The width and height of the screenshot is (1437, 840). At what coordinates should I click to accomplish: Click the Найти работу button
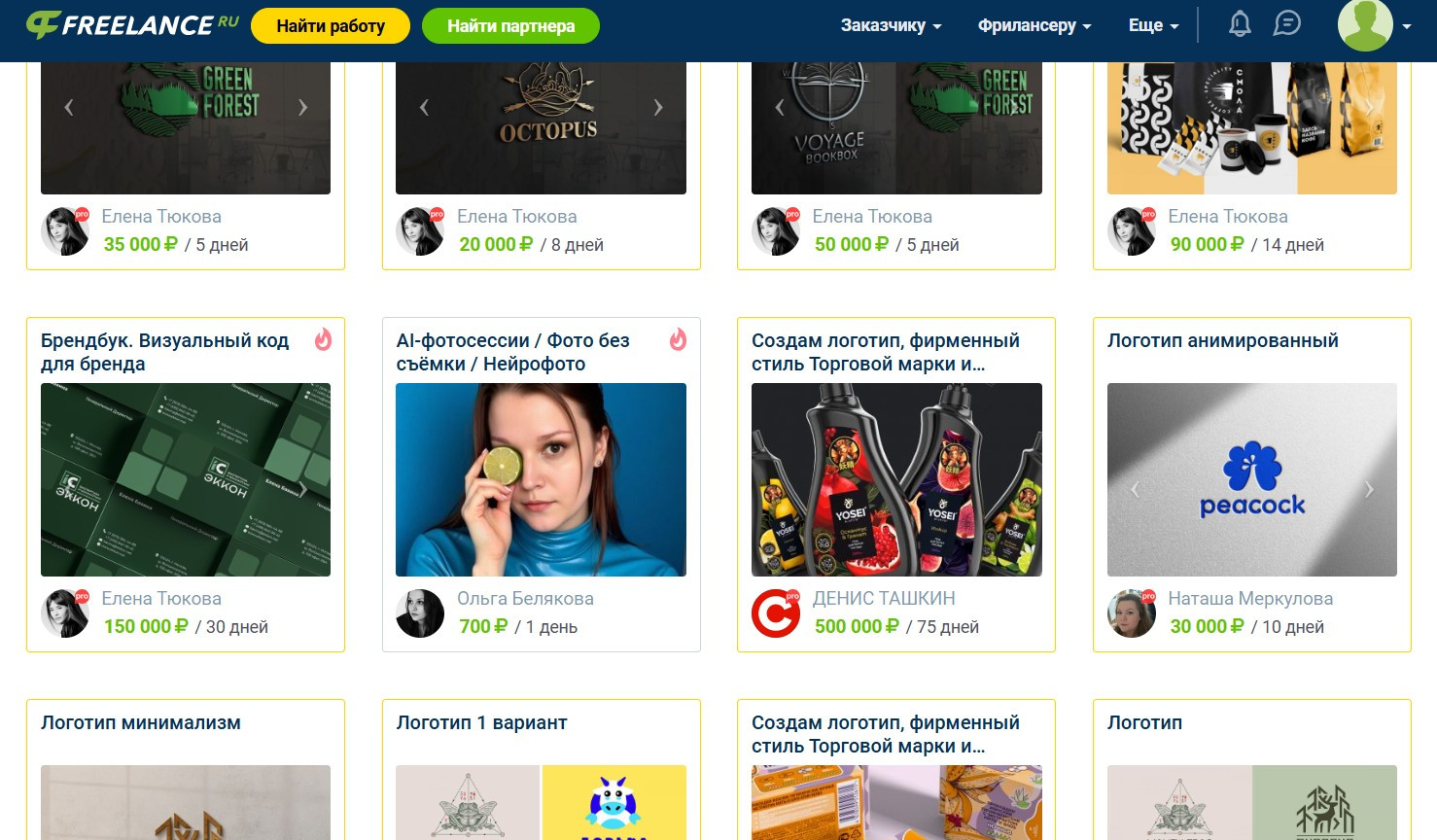(x=331, y=26)
